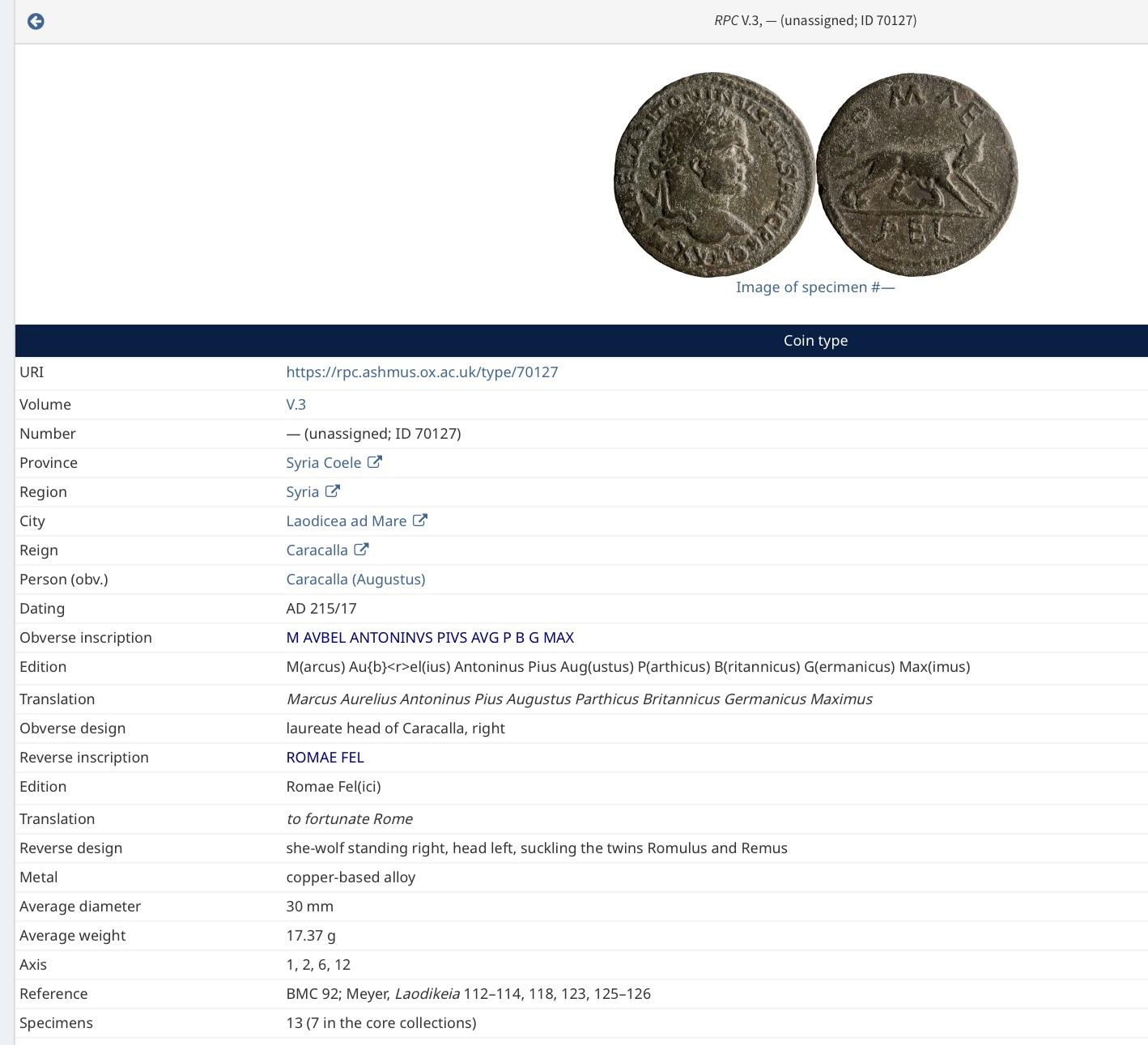Click the Specimens count value text
The width and height of the screenshot is (1148, 1045).
(x=381, y=1023)
